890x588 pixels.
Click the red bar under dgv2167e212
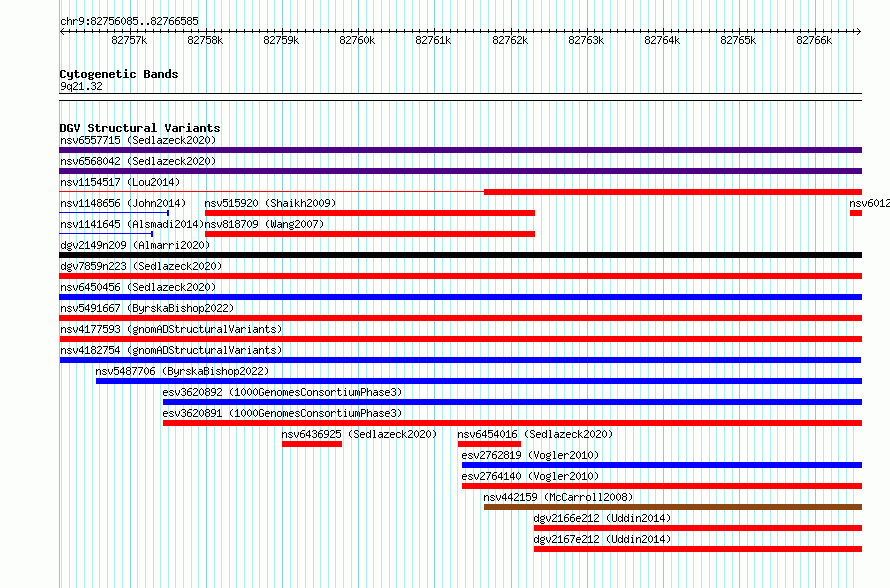(698, 549)
